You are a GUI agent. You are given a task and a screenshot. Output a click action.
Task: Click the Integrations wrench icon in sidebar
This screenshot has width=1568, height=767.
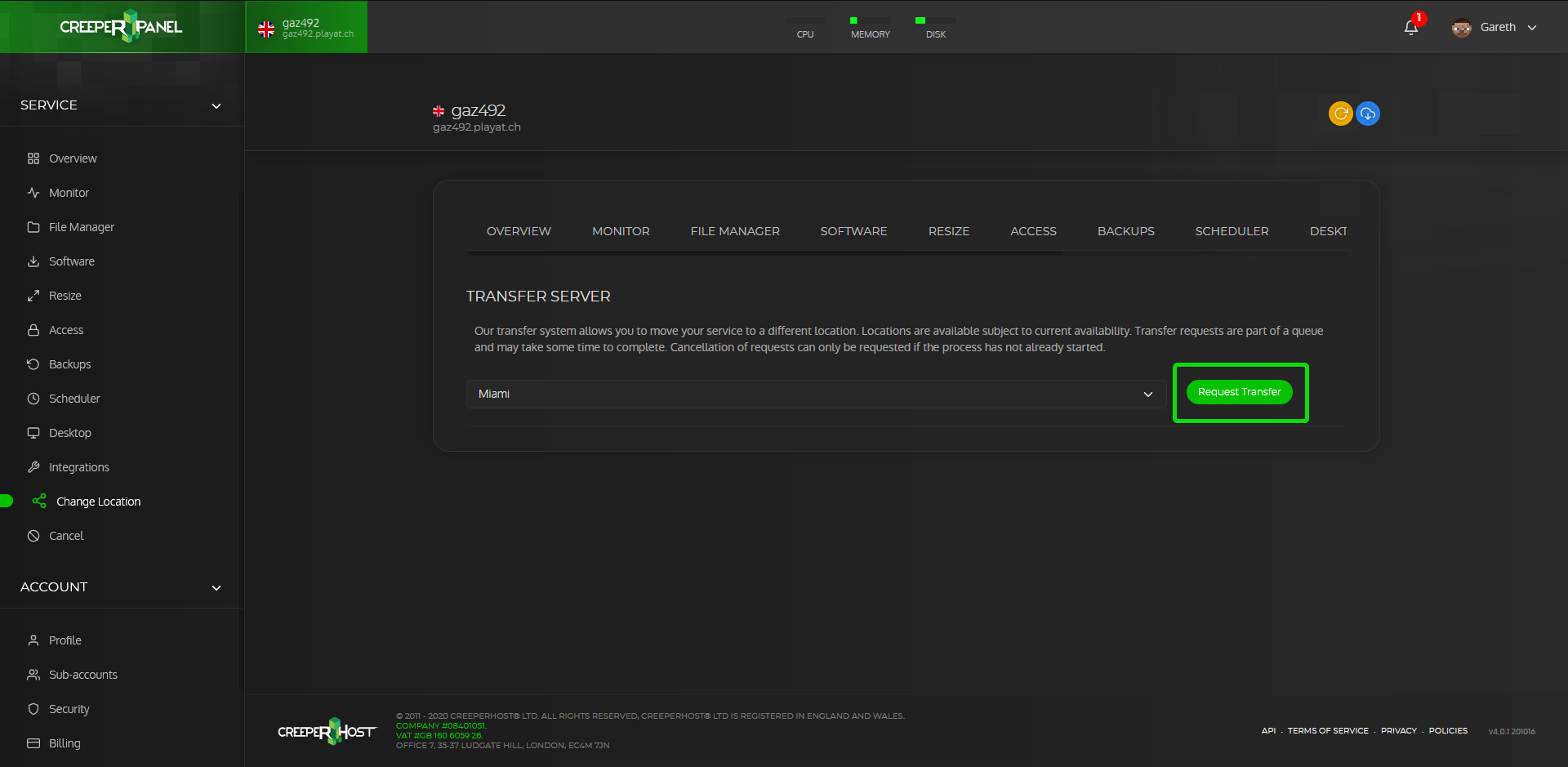click(33, 467)
